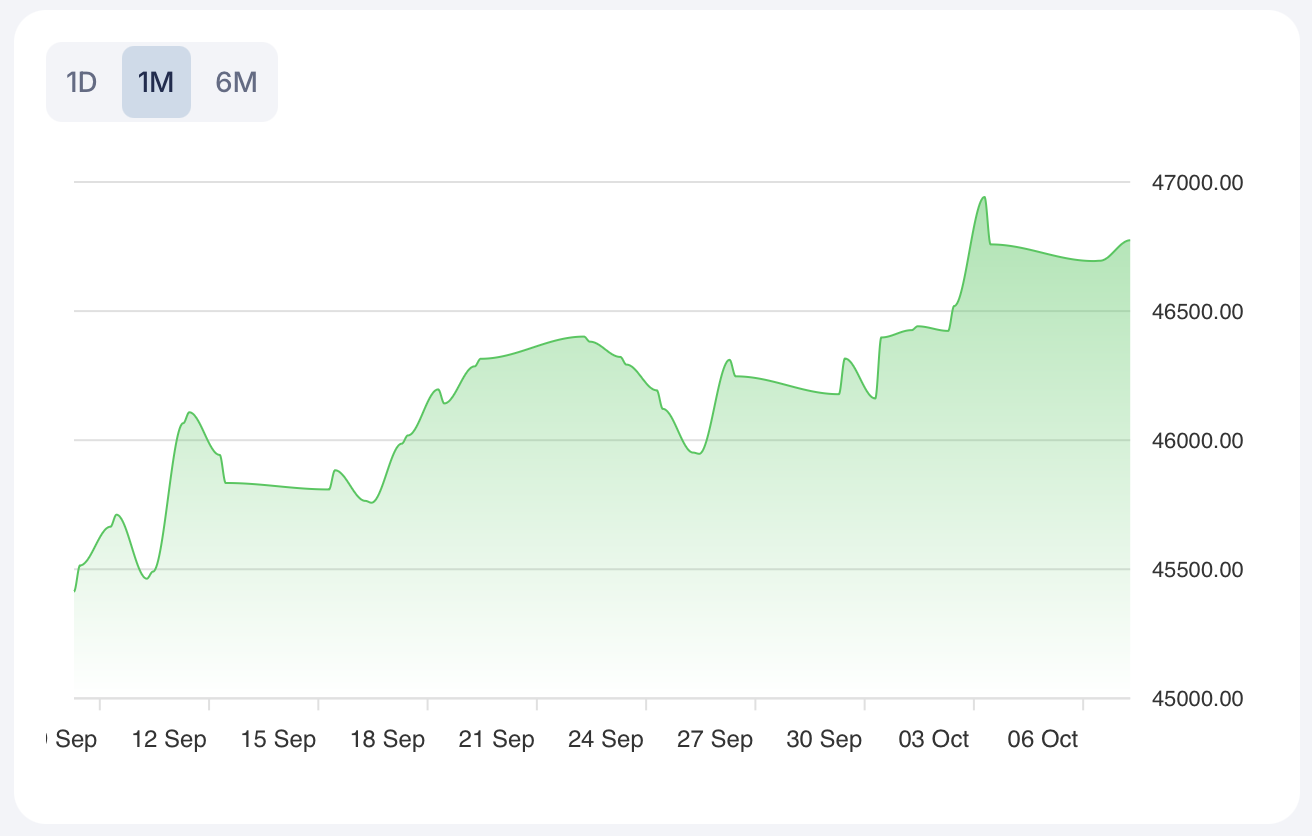This screenshot has width=1312, height=836.
Task: Click the 45500.00 price label
Action: pyautogui.click(x=1198, y=570)
